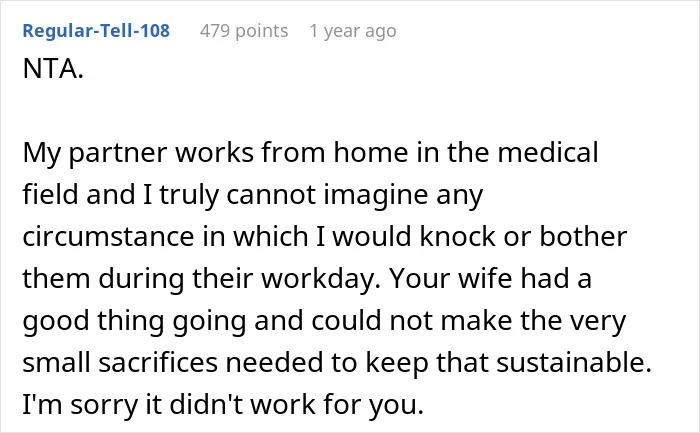
Task: Click the word medical in the comment
Action: coord(548,152)
